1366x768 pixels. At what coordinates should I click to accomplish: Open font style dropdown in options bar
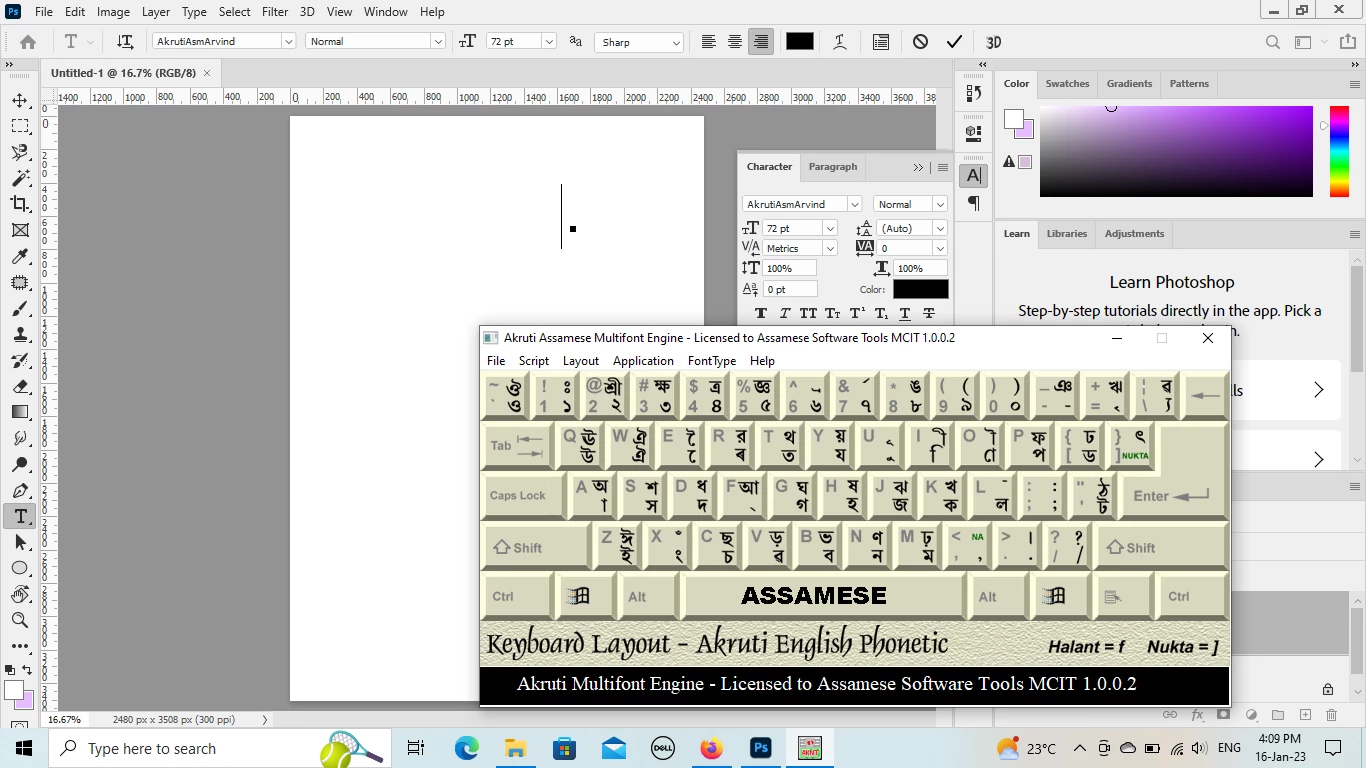(x=438, y=42)
